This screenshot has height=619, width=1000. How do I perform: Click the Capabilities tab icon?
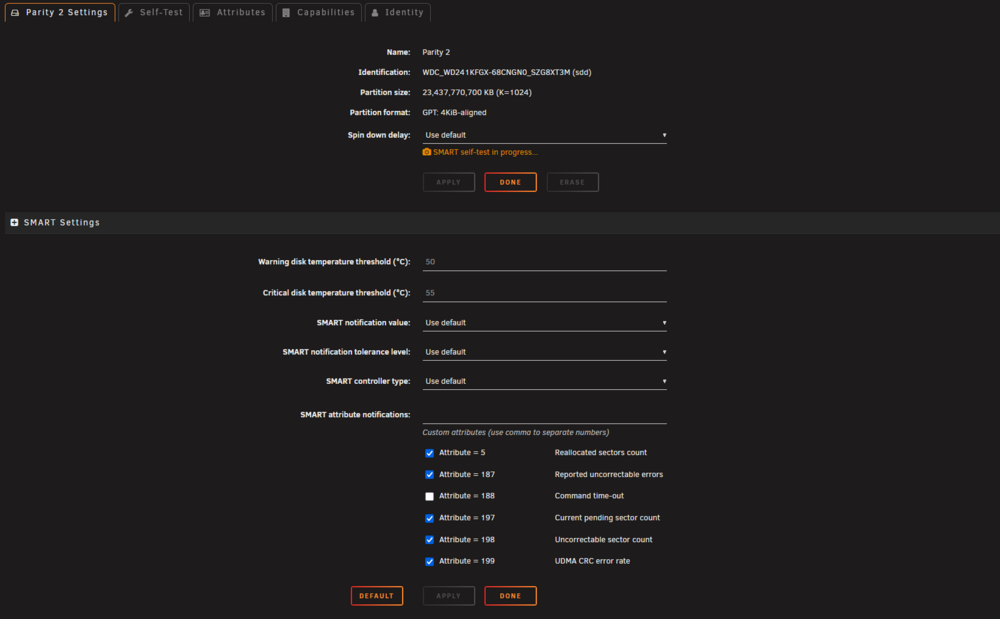click(286, 13)
